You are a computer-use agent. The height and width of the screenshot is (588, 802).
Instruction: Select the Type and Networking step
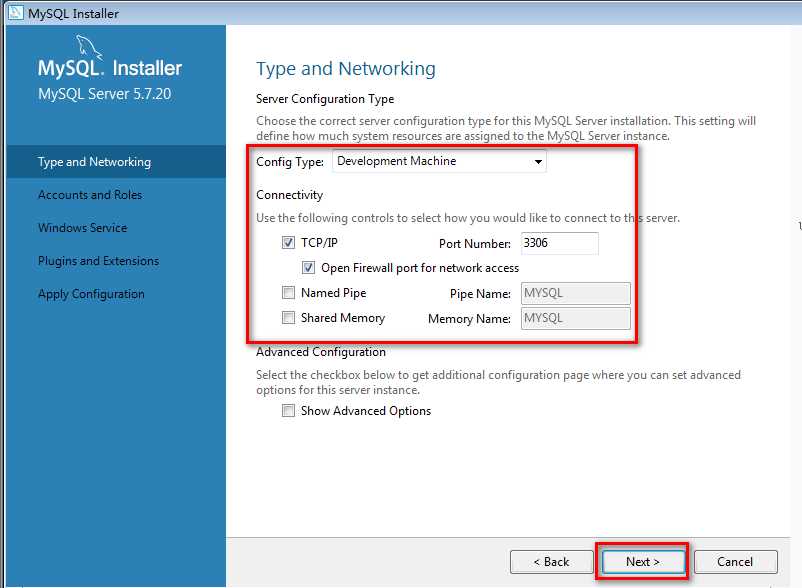point(116,162)
